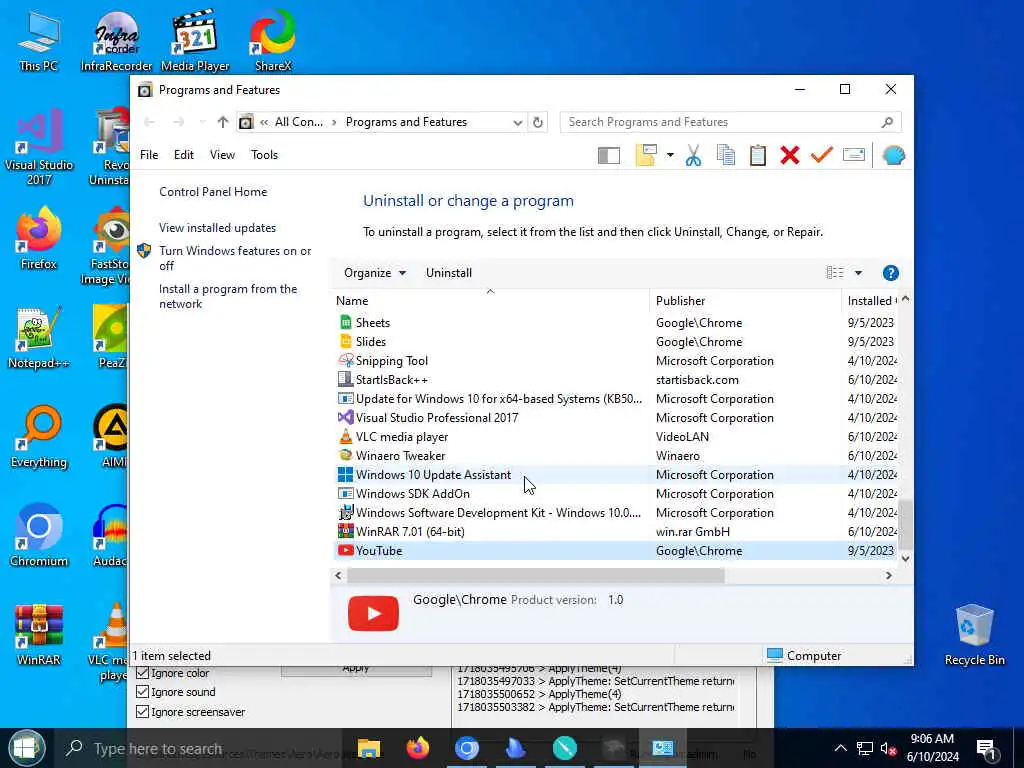Click the envelope-style Properties toolbar icon

(x=854, y=155)
